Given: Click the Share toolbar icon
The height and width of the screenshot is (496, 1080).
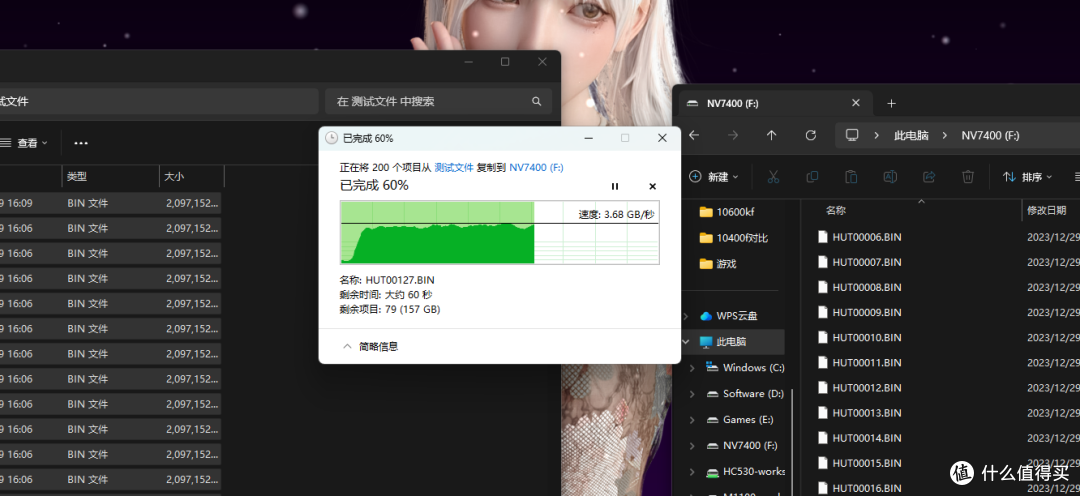Looking at the screenshot, I should [x=928, y=177].
